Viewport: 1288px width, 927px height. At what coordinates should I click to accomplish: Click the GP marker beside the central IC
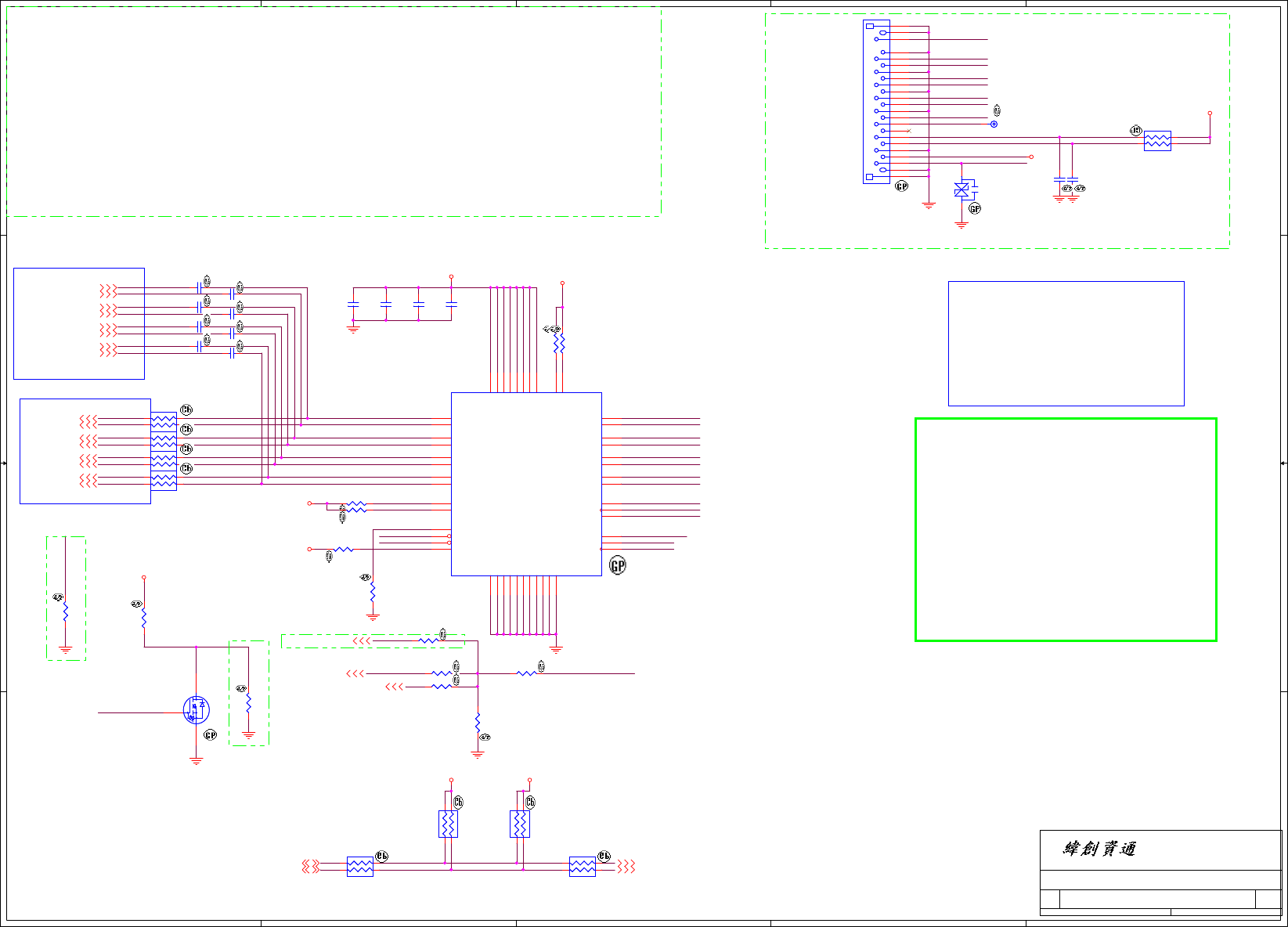point(618,566)
